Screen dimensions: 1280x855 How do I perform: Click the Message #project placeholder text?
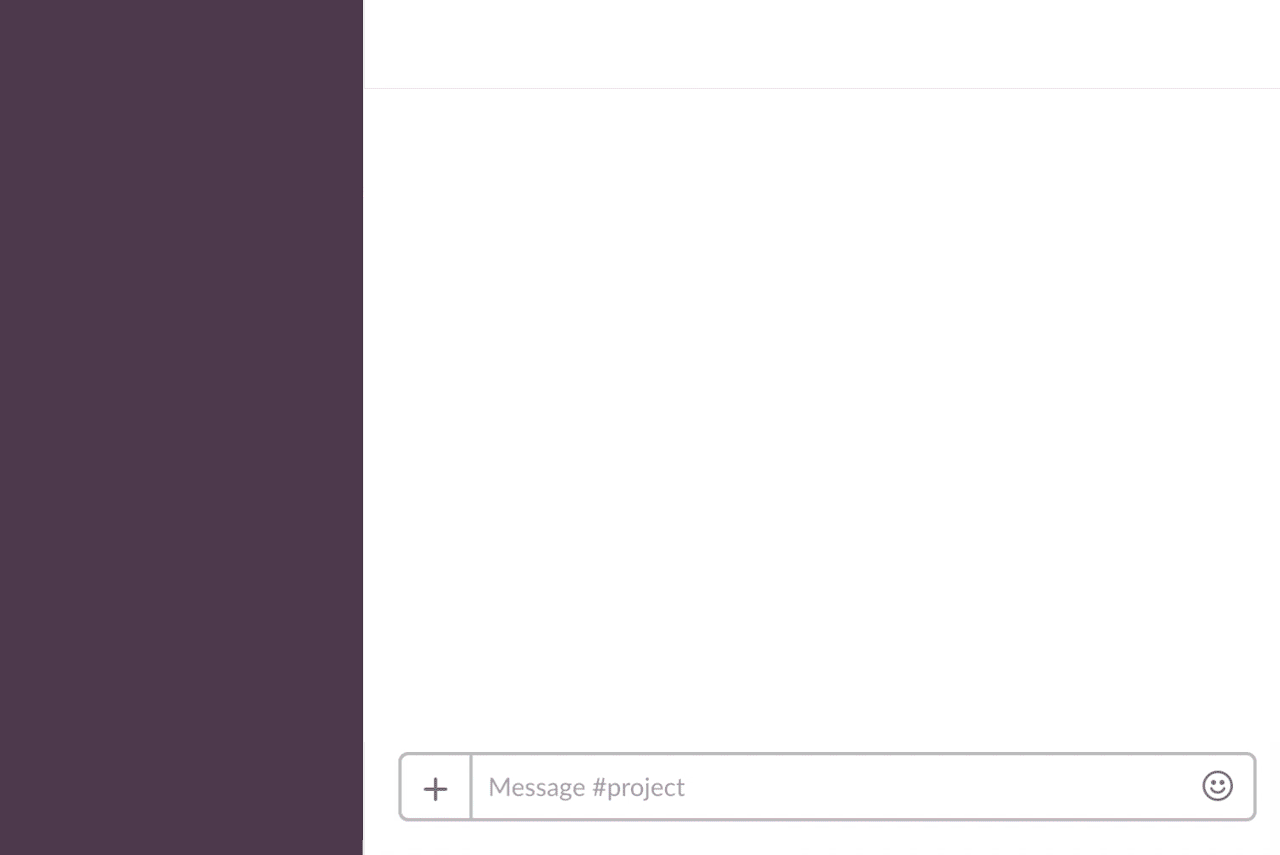(x=587, y=787)
